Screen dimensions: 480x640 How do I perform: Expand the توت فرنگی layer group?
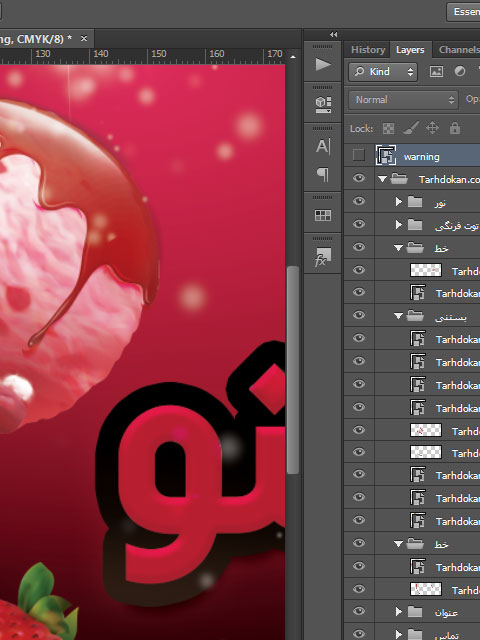pos(399,224)
